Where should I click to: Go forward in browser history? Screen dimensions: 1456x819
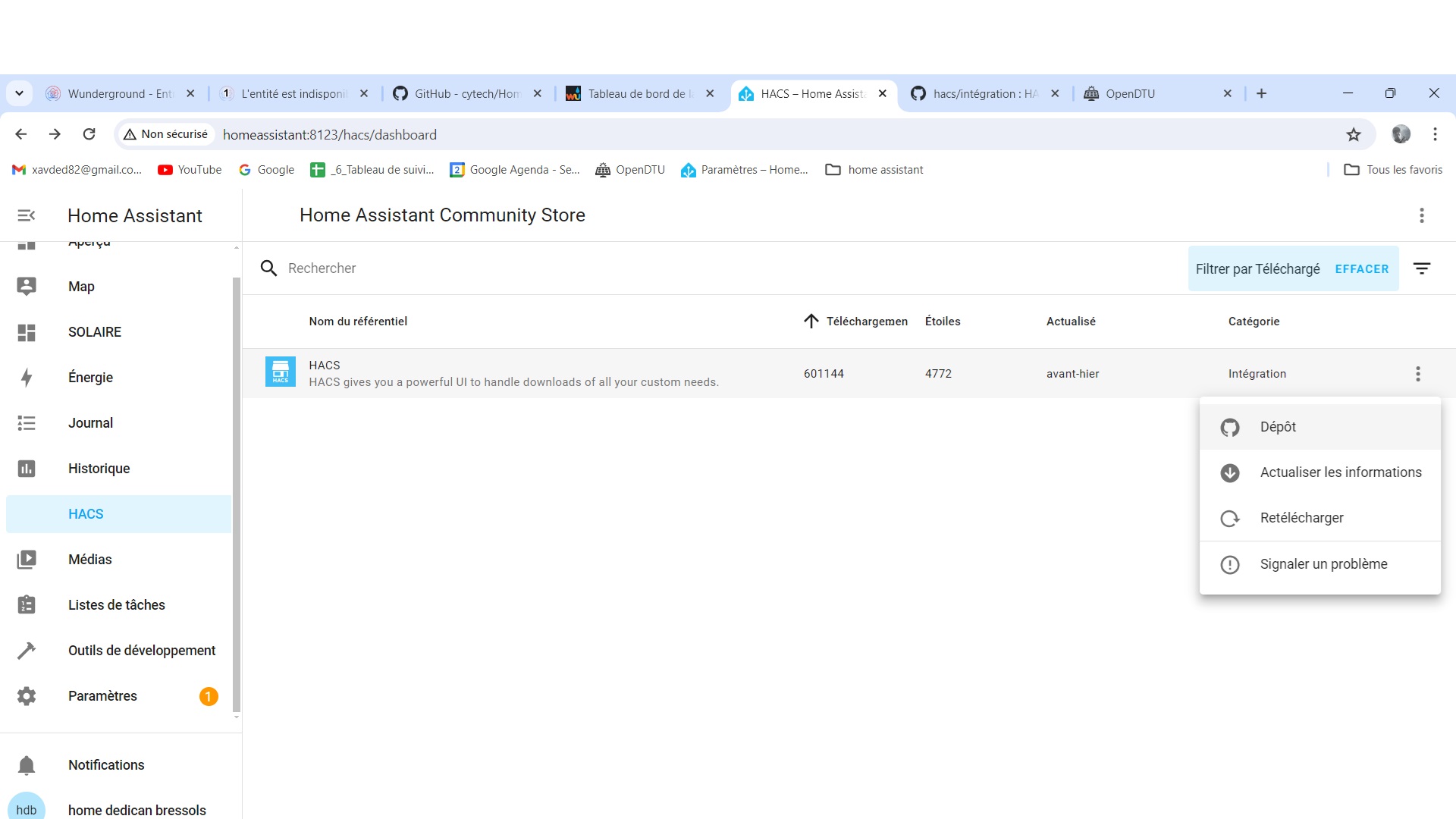coord(55,134)
